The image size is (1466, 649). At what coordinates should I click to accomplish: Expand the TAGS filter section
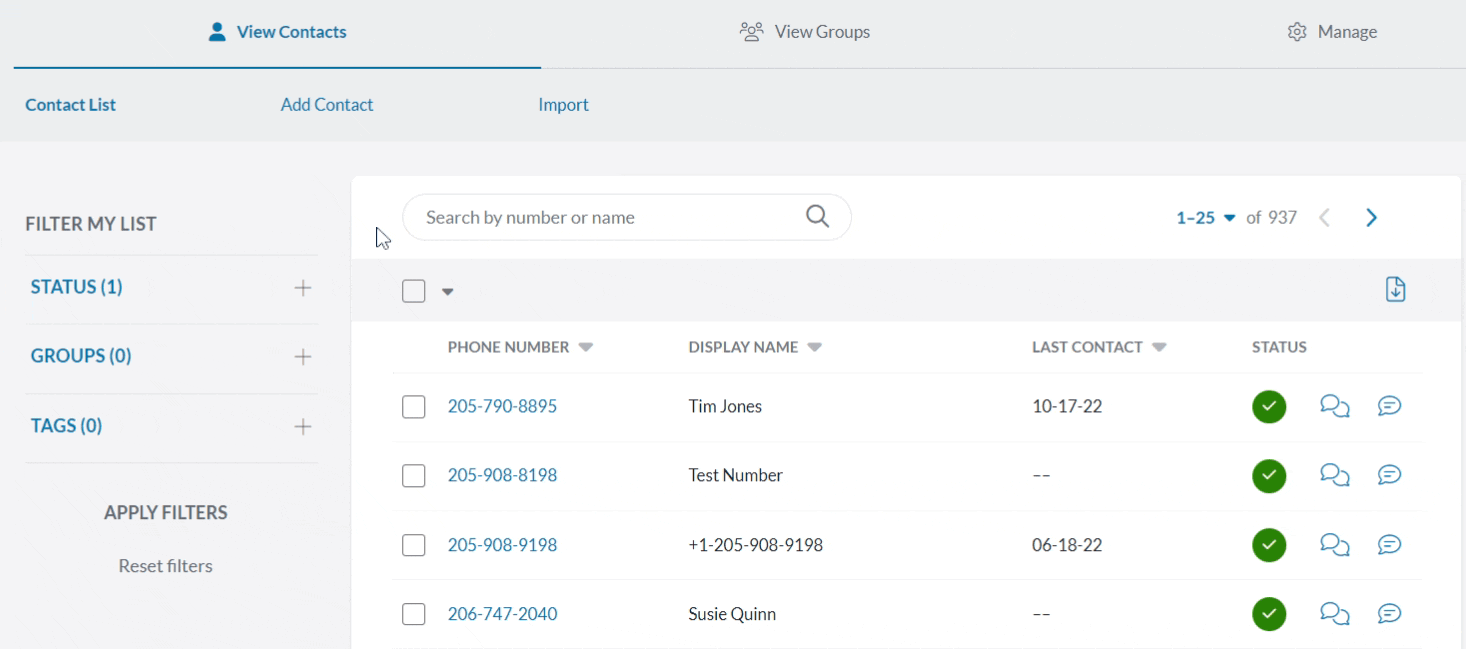[x=301, y=425]
